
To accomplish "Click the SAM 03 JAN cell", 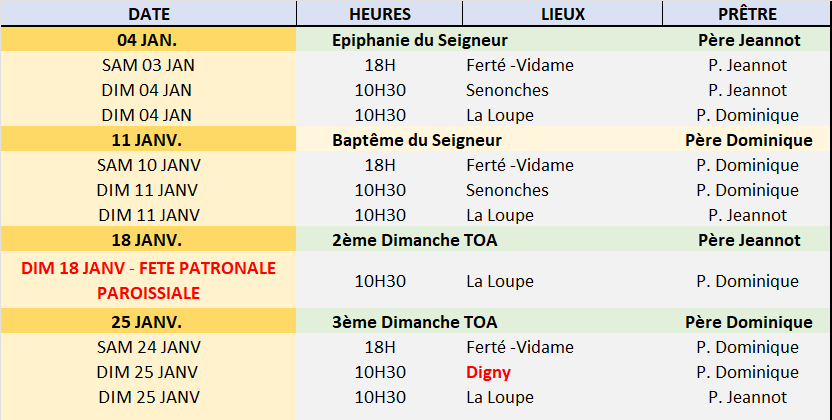I will tap(148, 65).
